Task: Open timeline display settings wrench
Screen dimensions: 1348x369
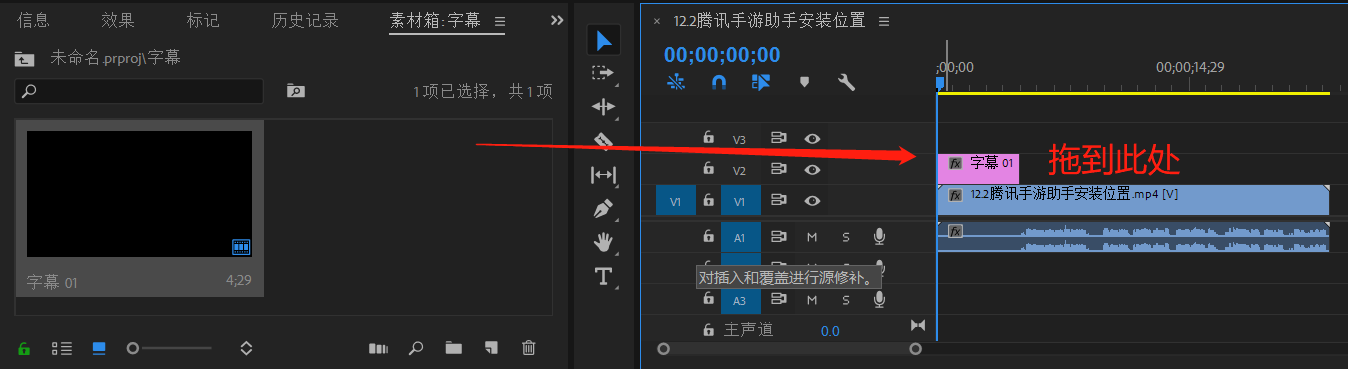Action: click(x=846, y=82)
